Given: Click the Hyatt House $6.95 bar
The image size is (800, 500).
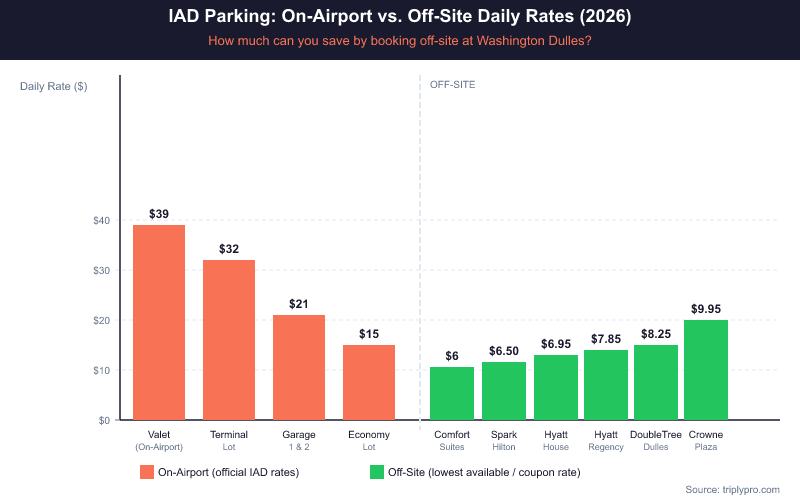Looking at the screenshot, I should [x=556, y=387].
